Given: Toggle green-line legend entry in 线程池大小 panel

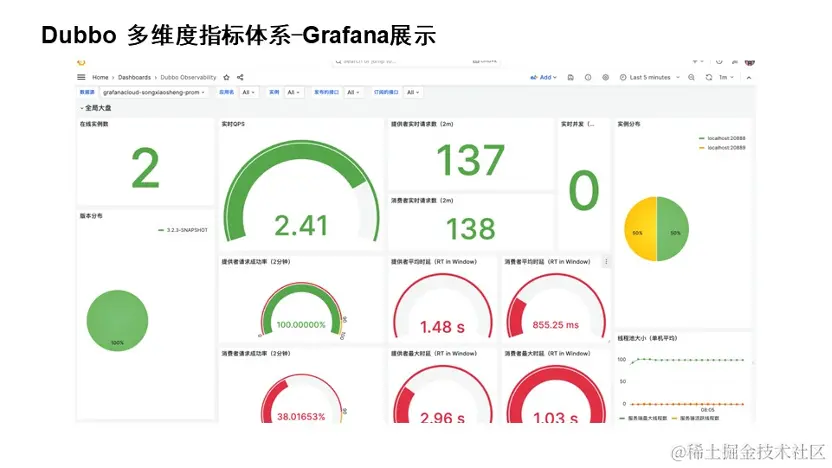Looking at the screenshot, I should (643, 419).
